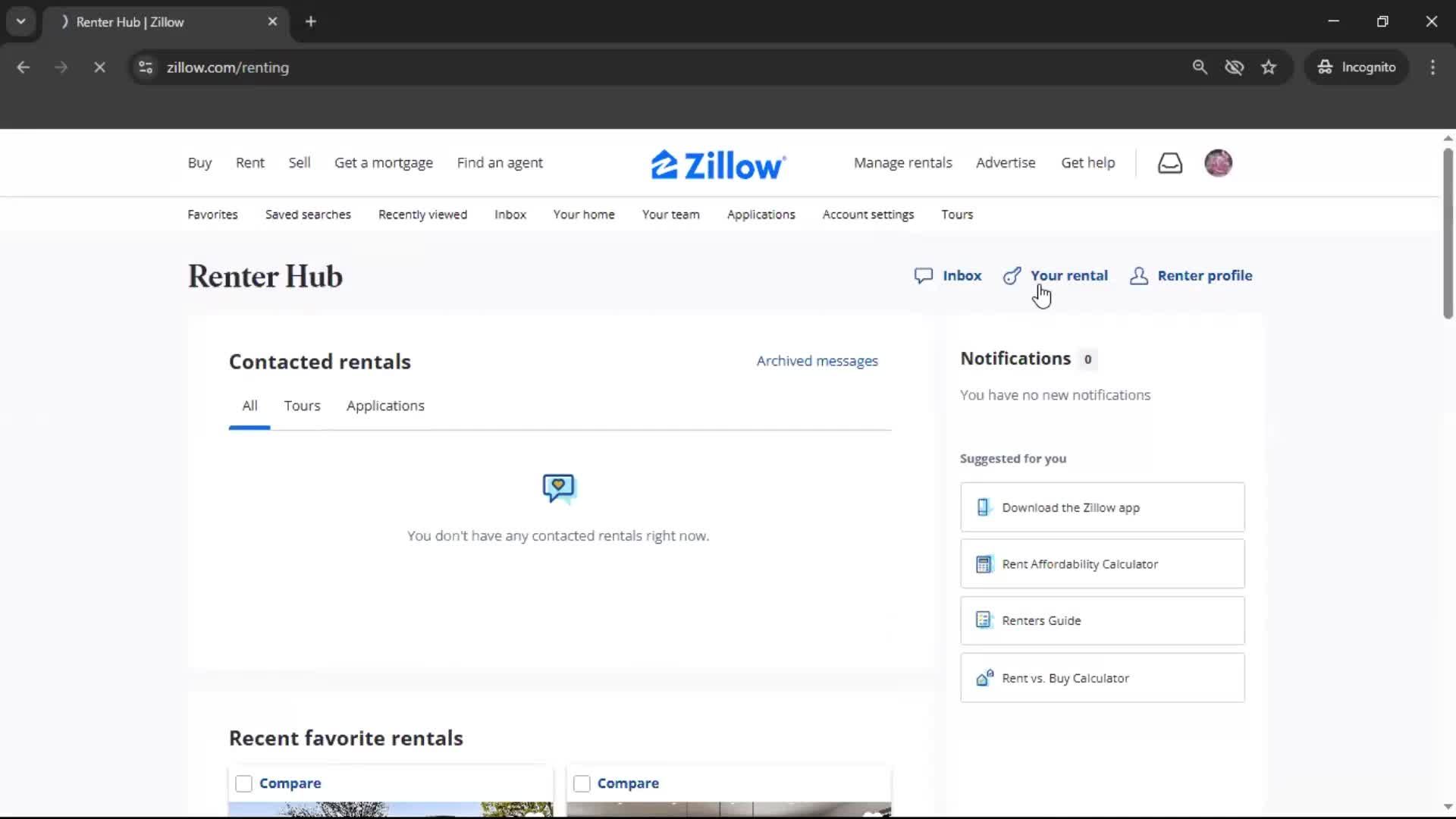This screenshot has height=819, width=1456.
Task: Click the profile avatar picture
Action: pos(1219,162)
